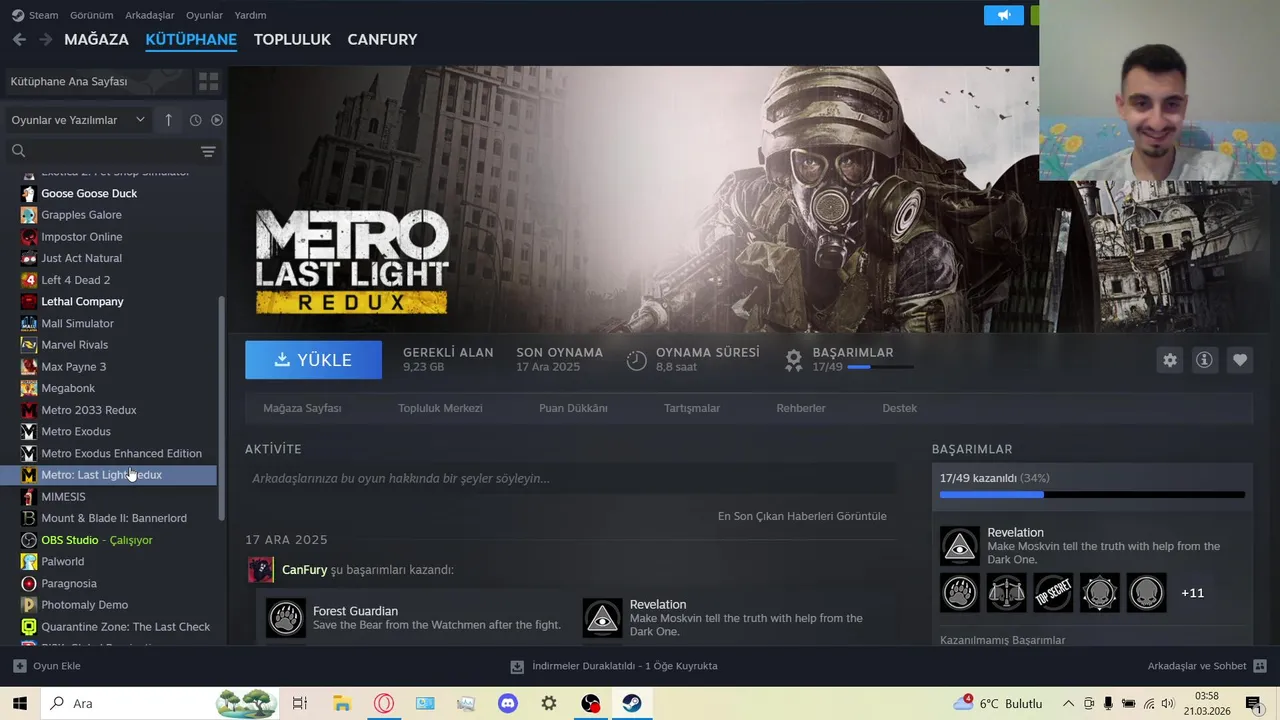Open advanced filter options icon
The width and height of the screenshot is (1280, 720).
tap(208, 151)
